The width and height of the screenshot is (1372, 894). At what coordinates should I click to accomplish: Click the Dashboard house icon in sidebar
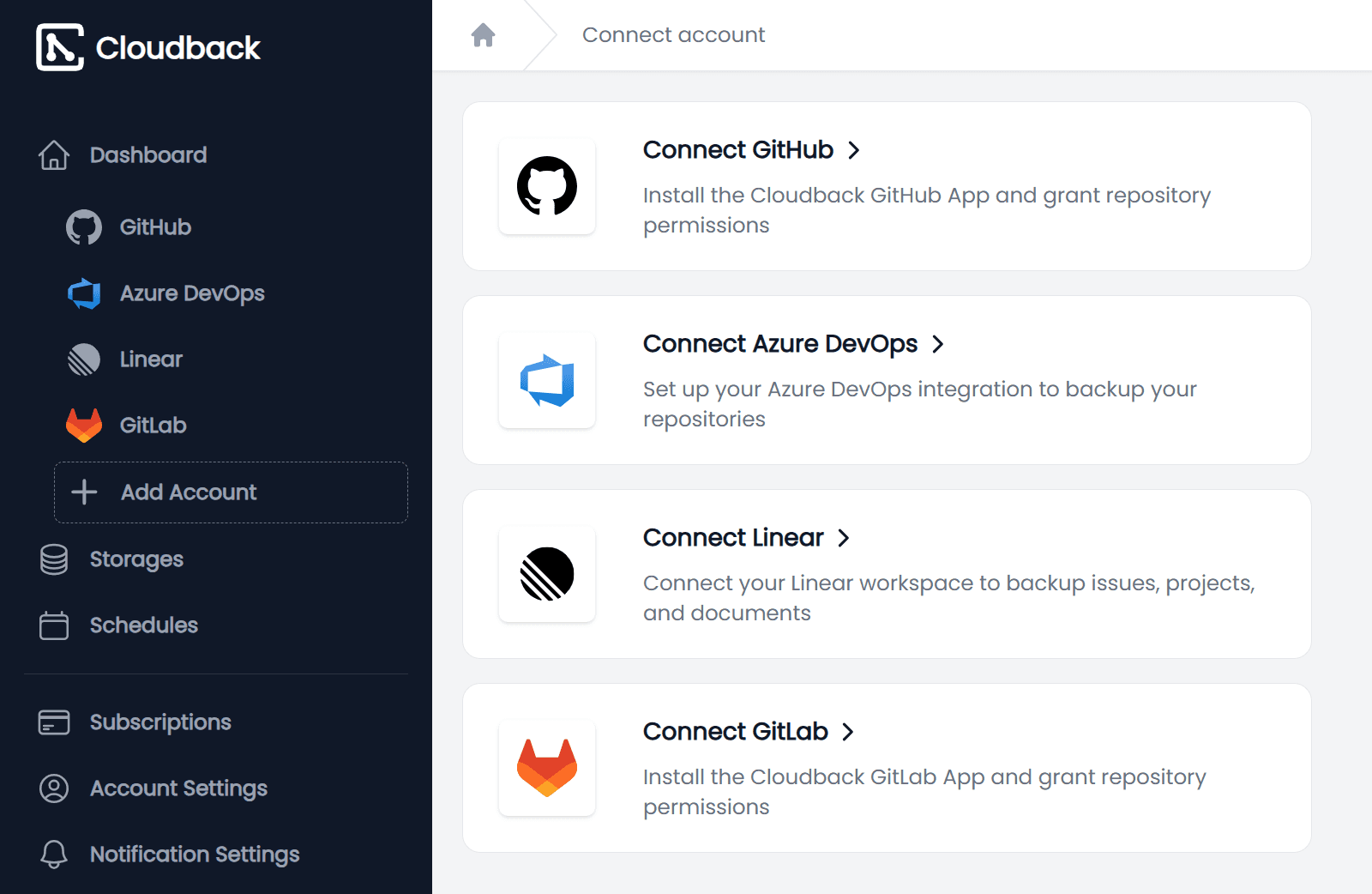click(54, 155)
